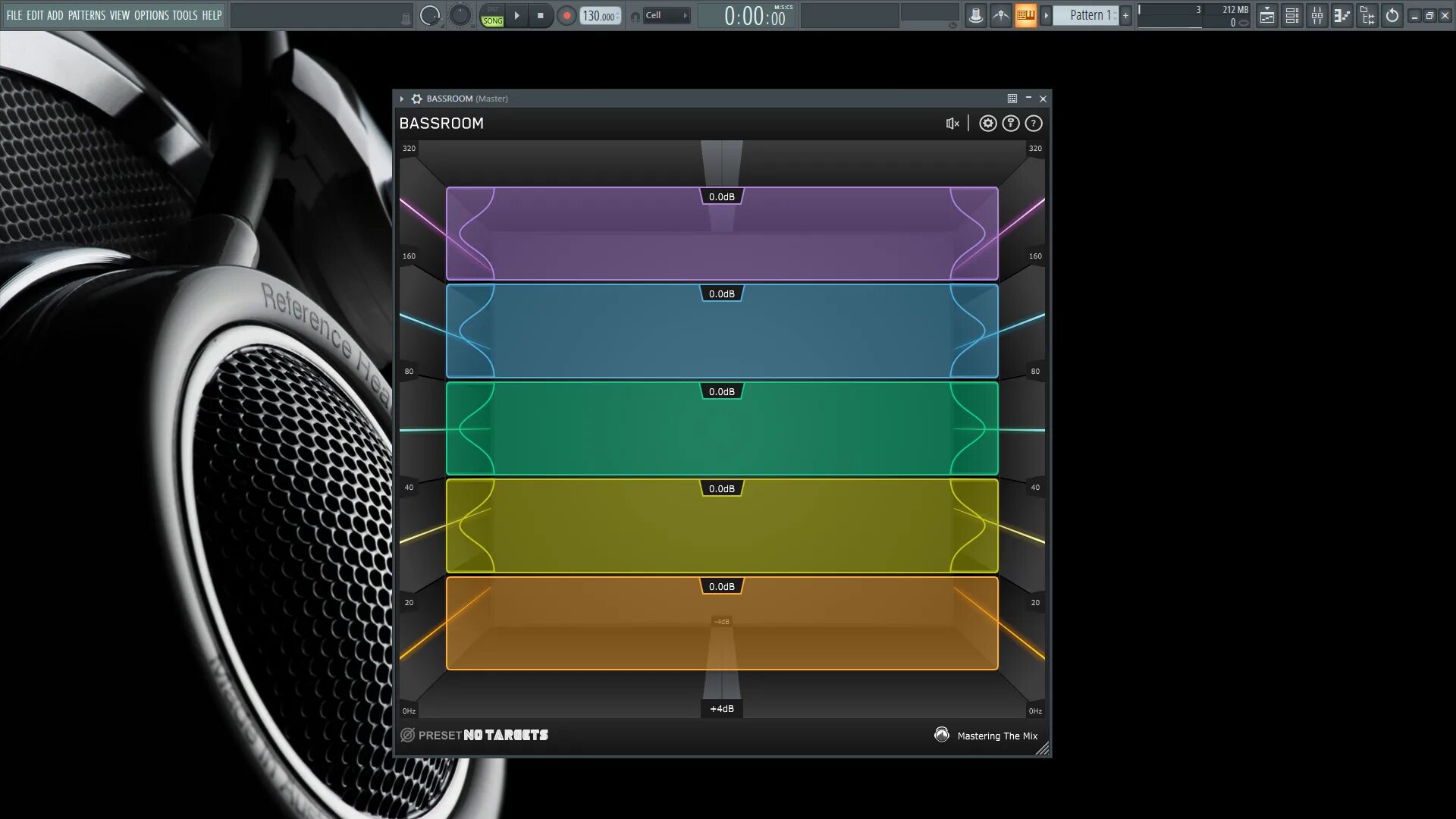Open the Channel rack icon
Image resolution: width=1456 pixels, height=819 pixels.
(x=1291, y=15)
